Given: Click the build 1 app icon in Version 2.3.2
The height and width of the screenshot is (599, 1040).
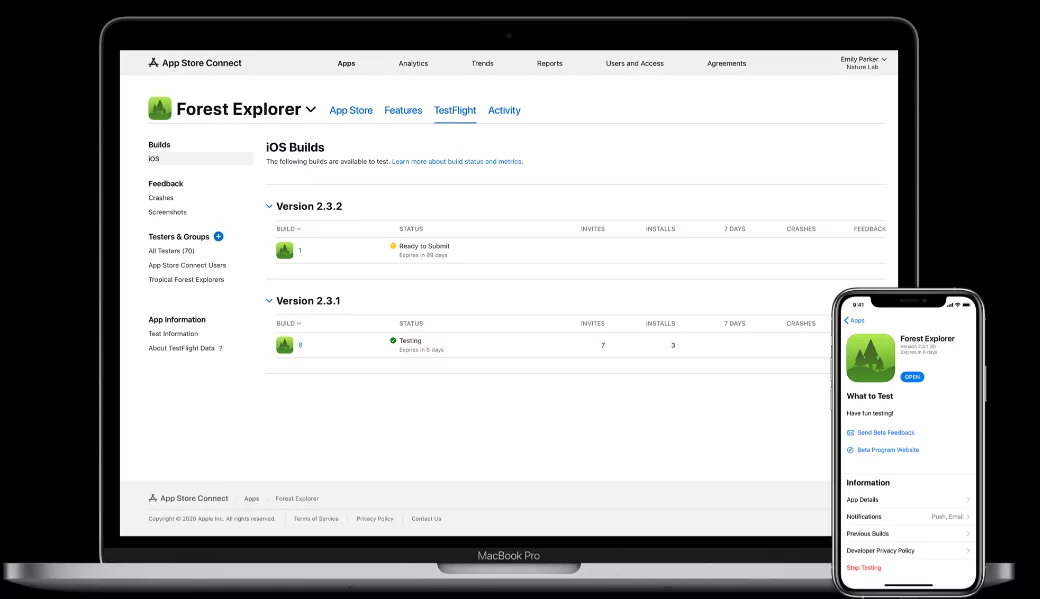Looking at the screenshot, I should (285, 250).
